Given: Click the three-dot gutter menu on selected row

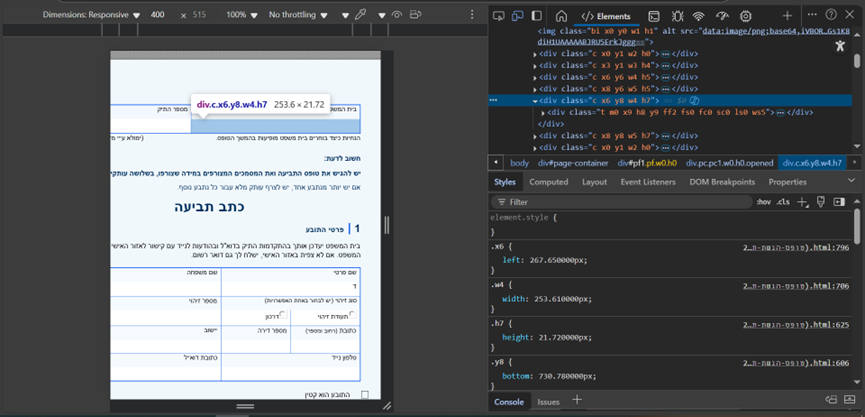Looking at the screenshot, I should click(493, 100).
